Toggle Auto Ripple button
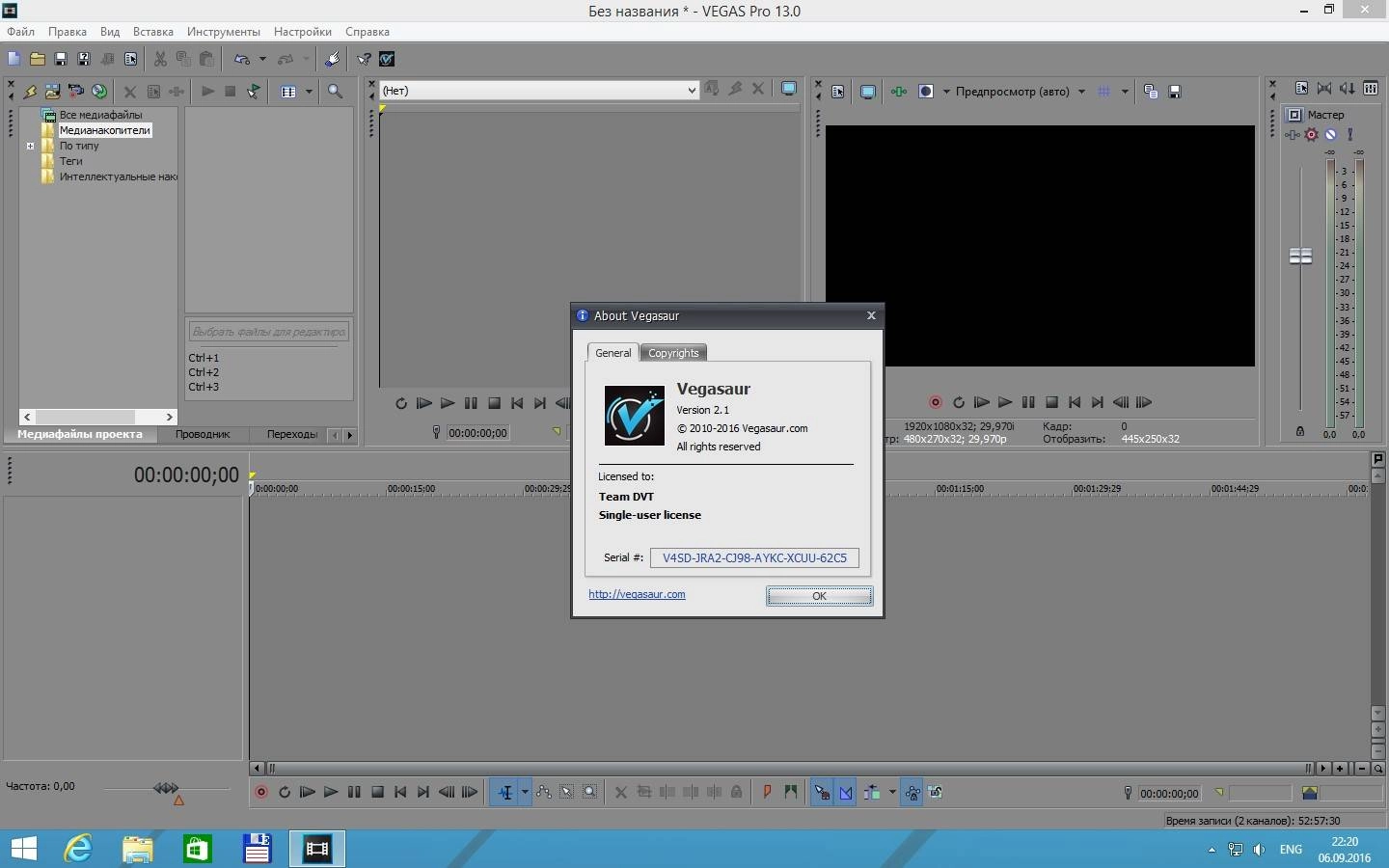Screen dimensions: 1389x868 tap(873, 792)
